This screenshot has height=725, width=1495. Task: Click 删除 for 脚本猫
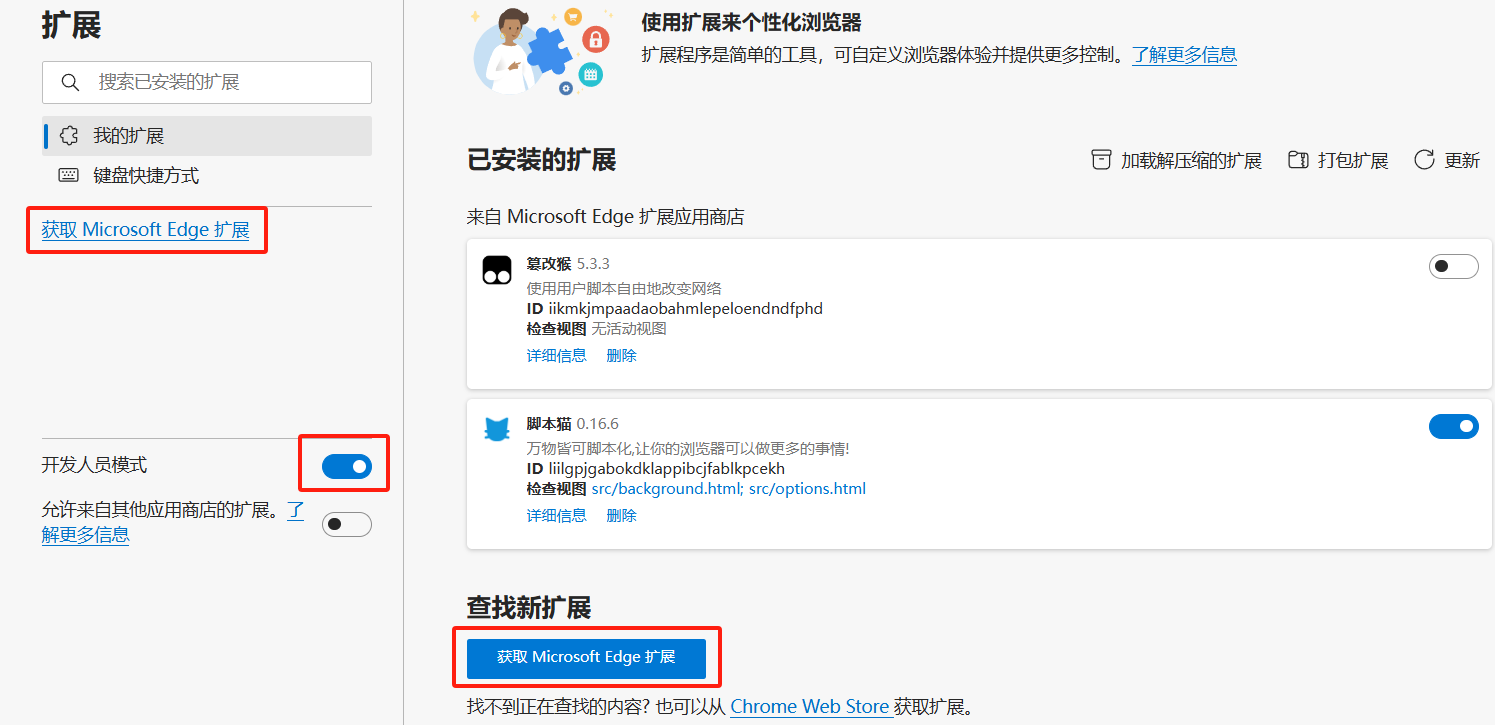[621, 516]
